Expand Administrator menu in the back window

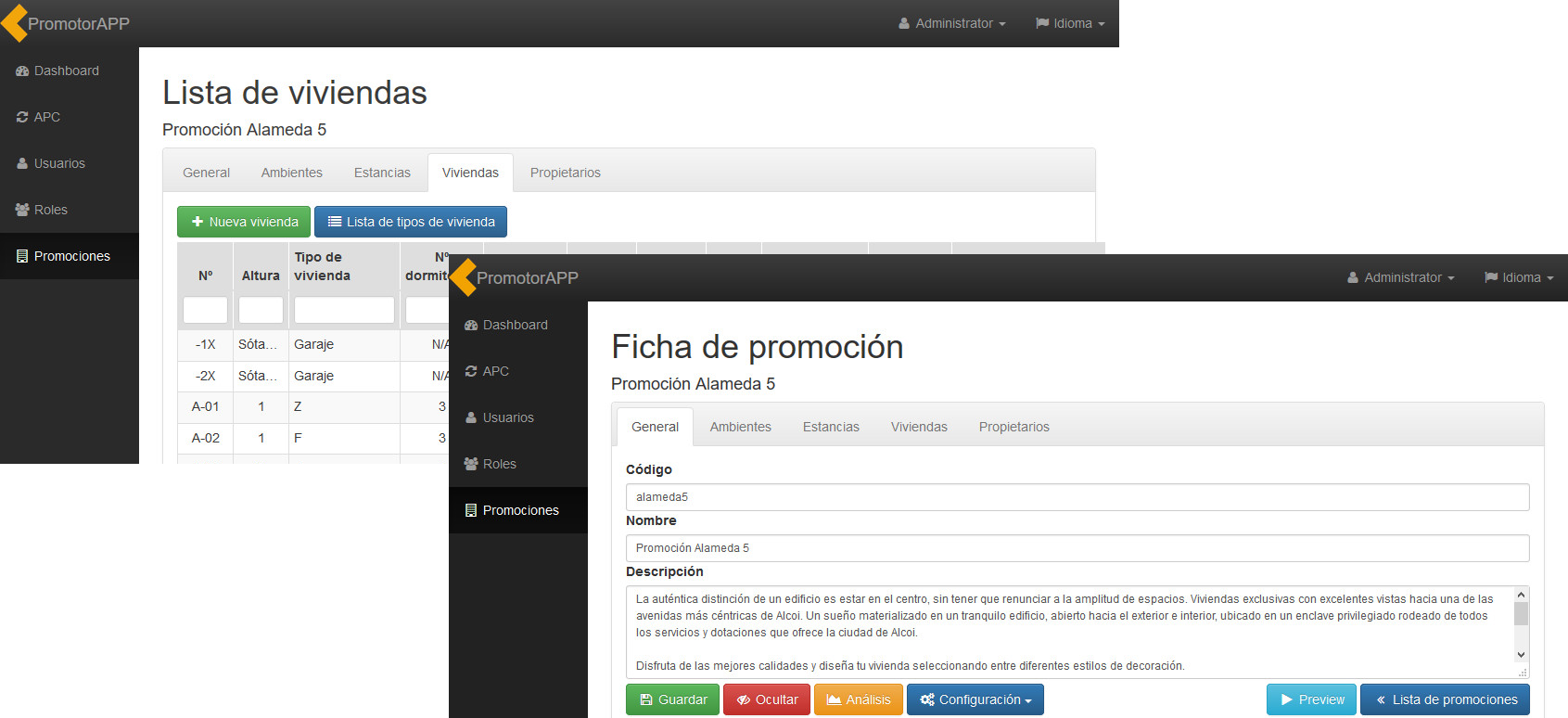tap(952, 23)
